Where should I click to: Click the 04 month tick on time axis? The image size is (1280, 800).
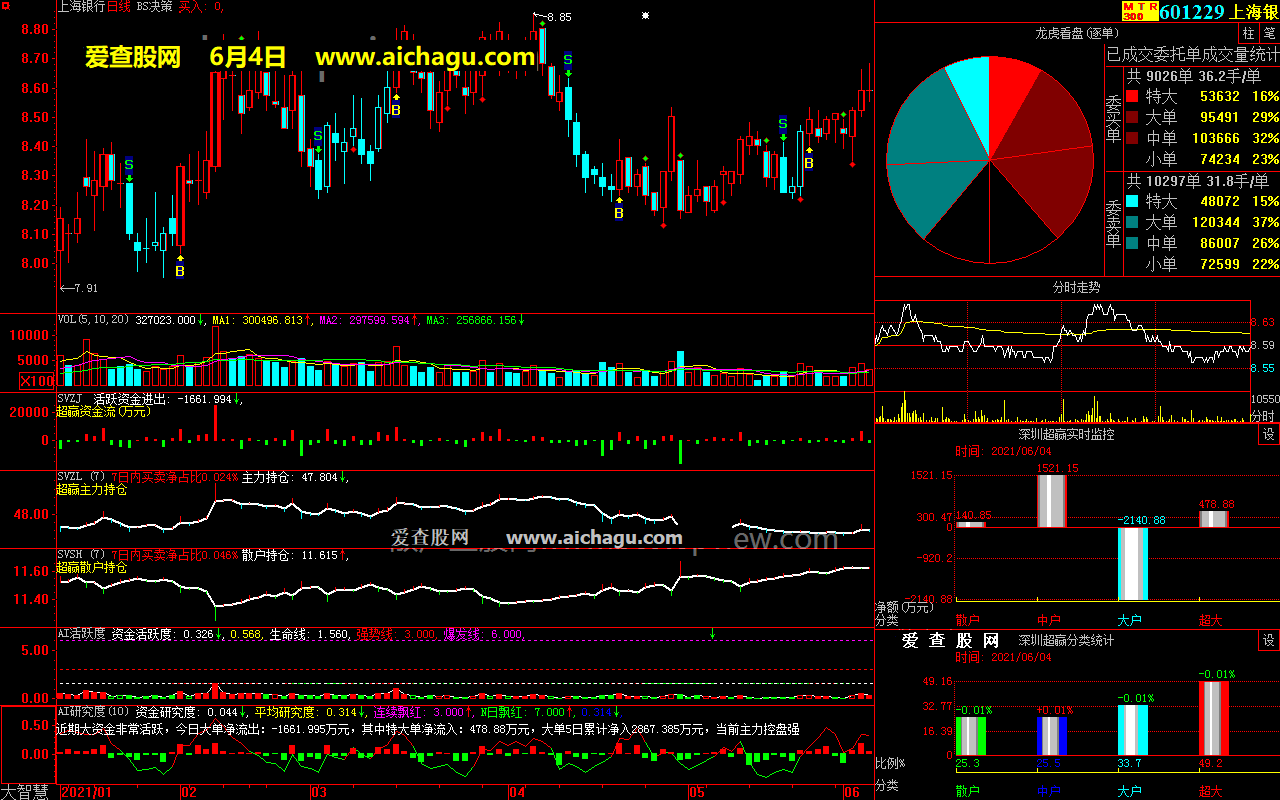click(x=517, y=792)
